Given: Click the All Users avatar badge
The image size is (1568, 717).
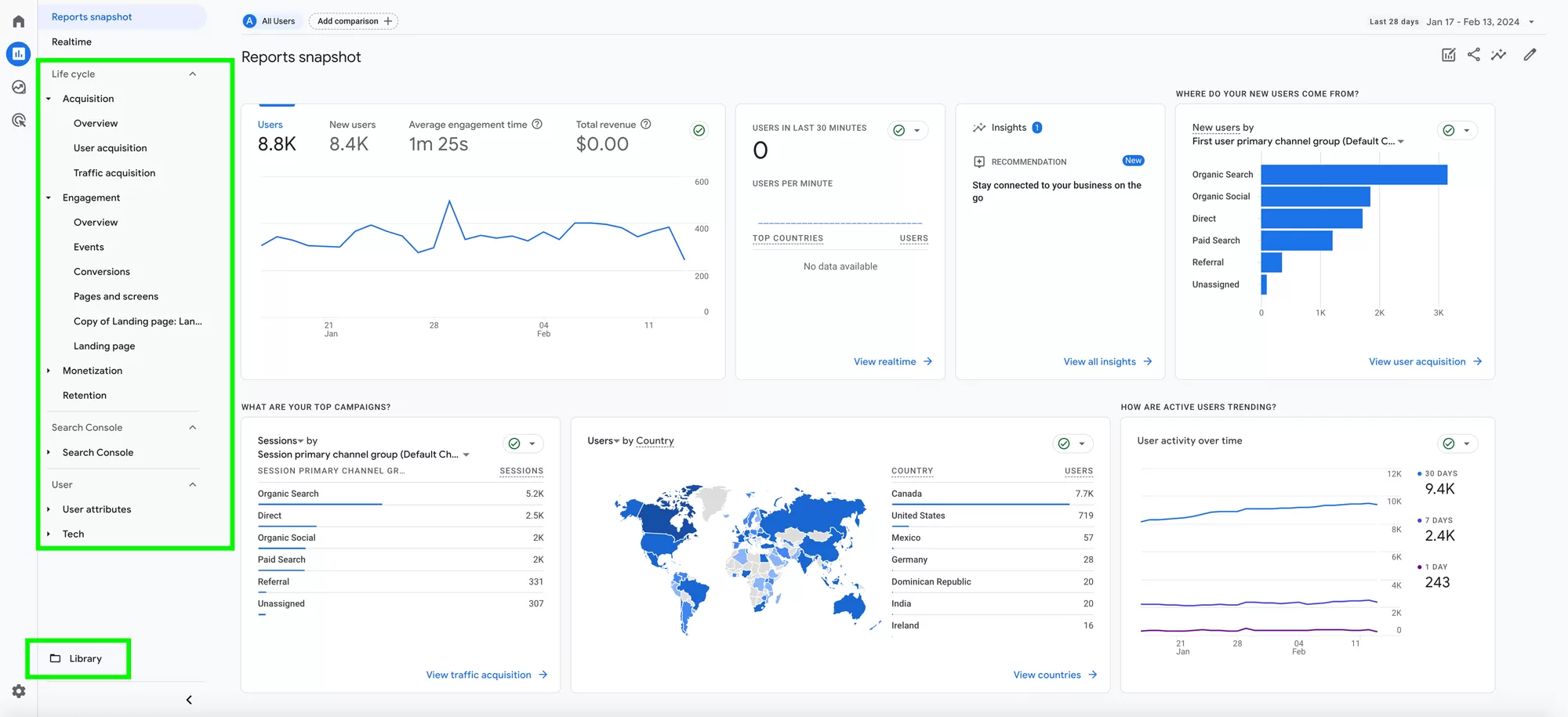Looking at the screenshot, I should 249,21.
